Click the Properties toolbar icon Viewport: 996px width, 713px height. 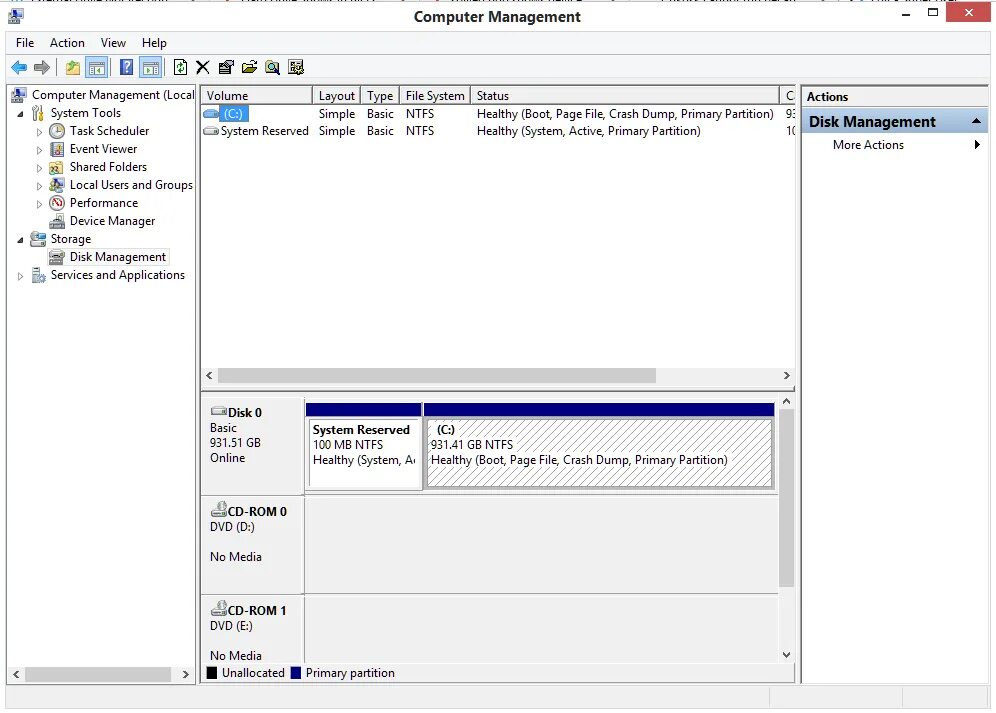pos(226,67)
